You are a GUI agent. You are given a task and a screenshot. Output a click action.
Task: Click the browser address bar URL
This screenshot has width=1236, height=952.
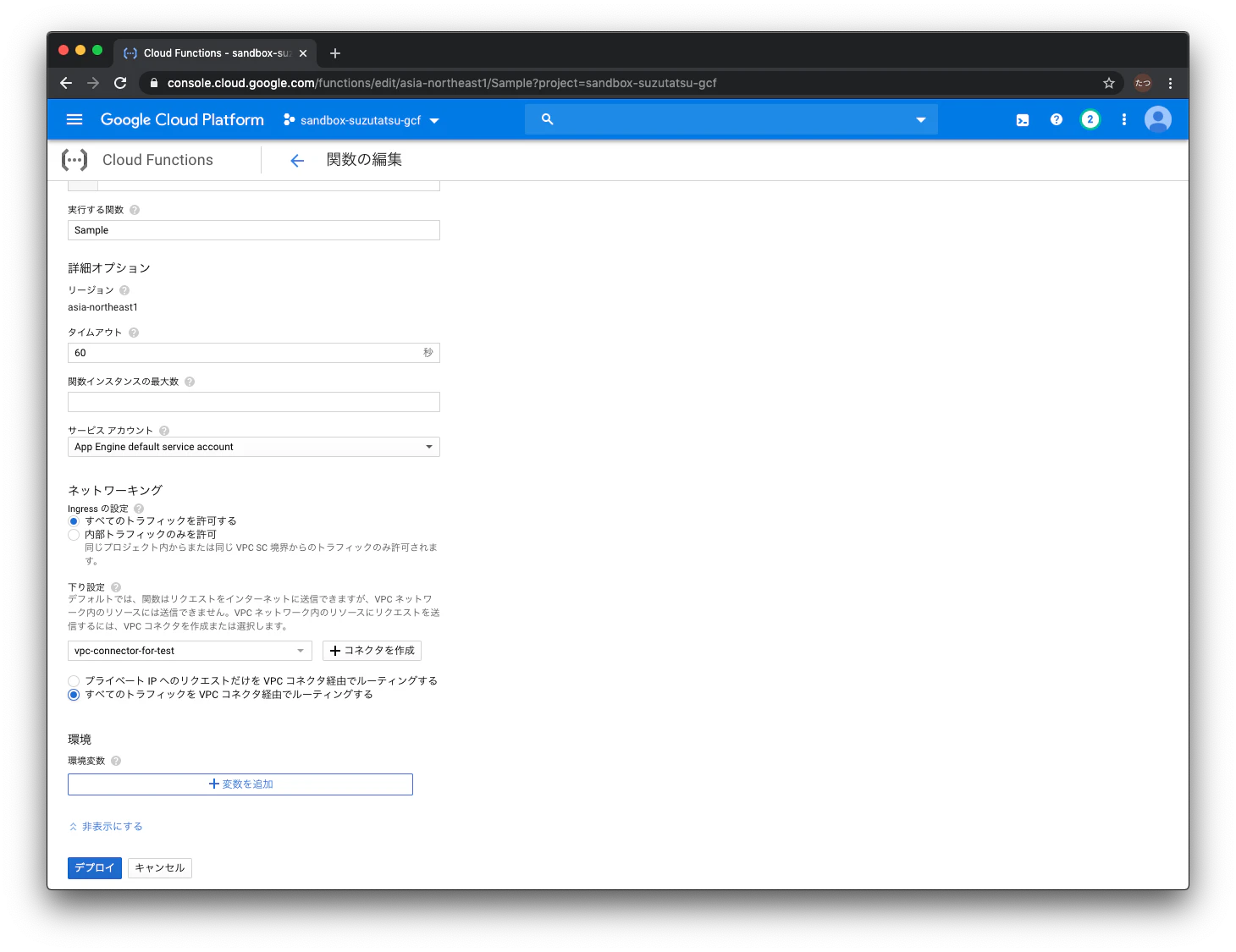tap(442, 83)
